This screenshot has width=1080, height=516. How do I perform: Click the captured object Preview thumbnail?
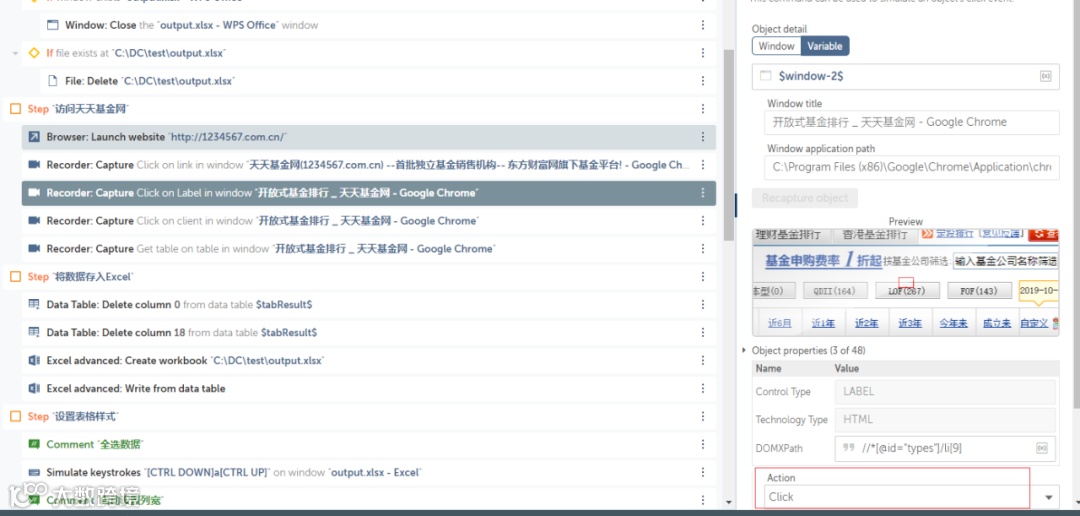tap(906, 282)
